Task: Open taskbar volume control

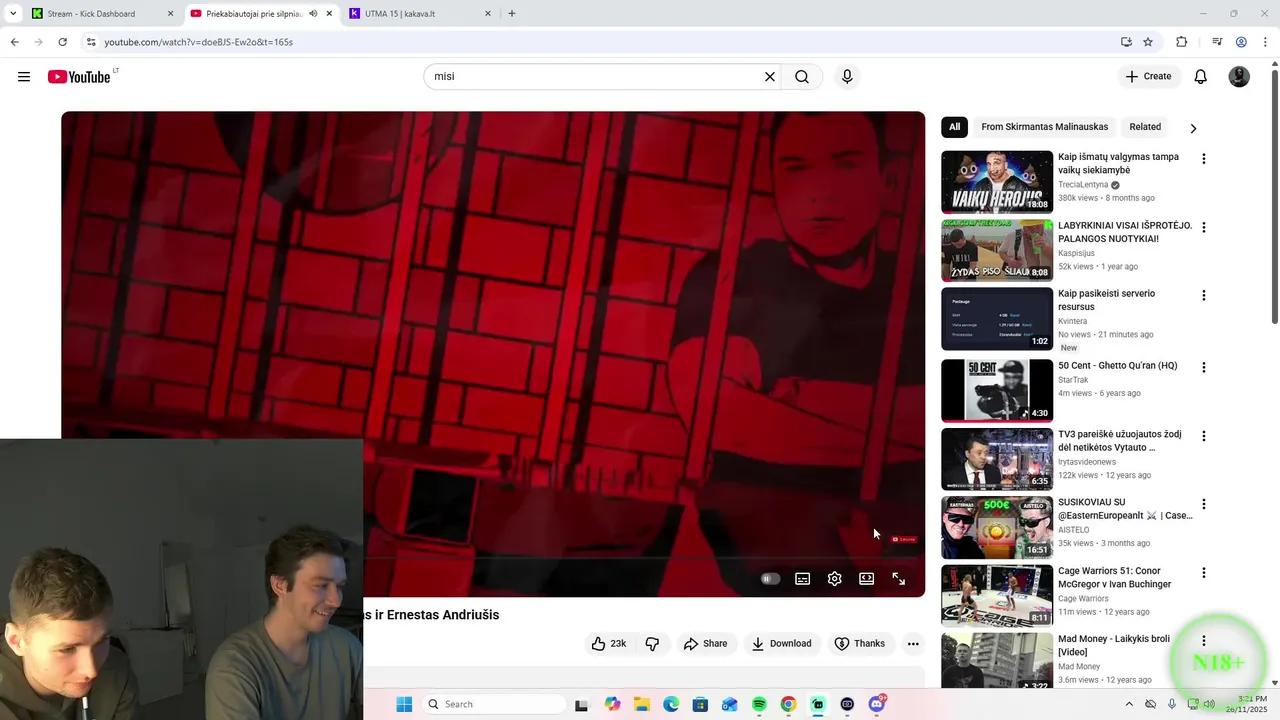Action: pos(1209,705)
